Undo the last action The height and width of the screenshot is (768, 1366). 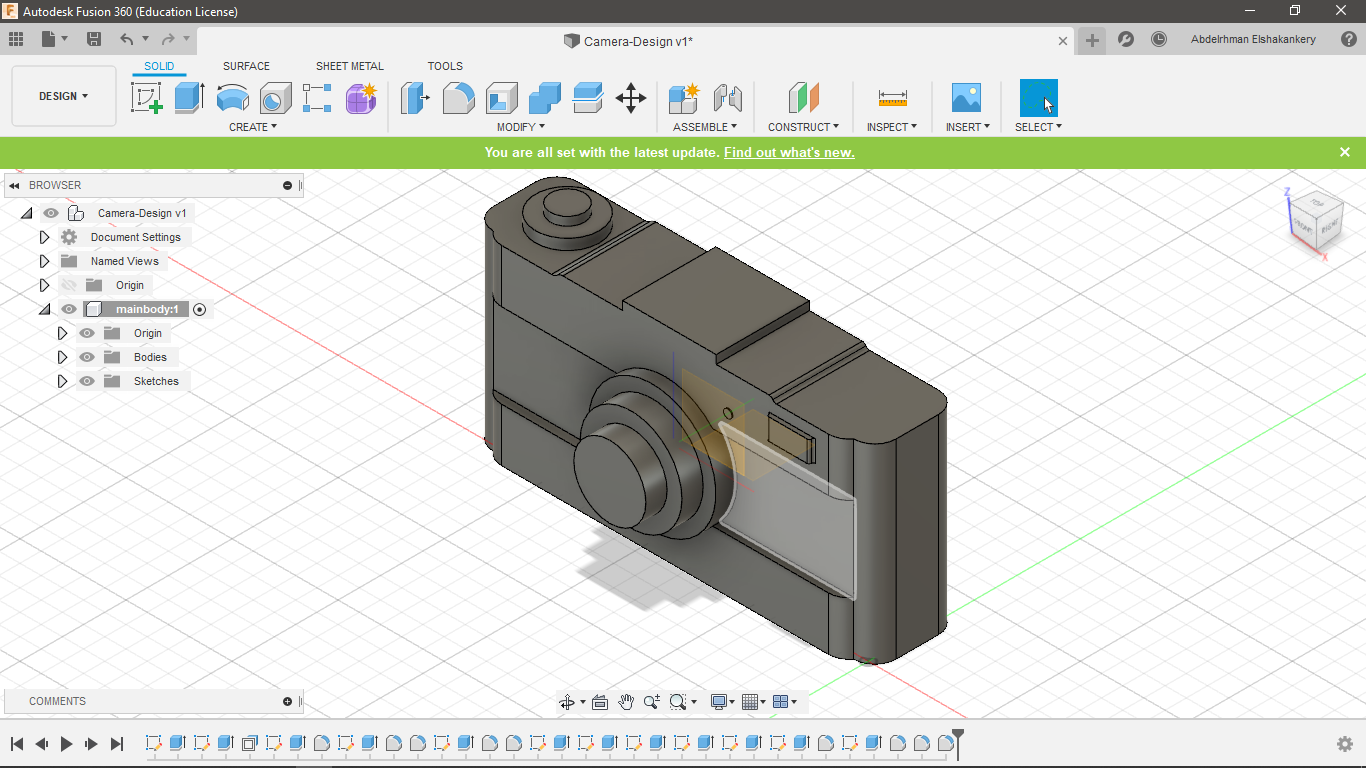126,39
